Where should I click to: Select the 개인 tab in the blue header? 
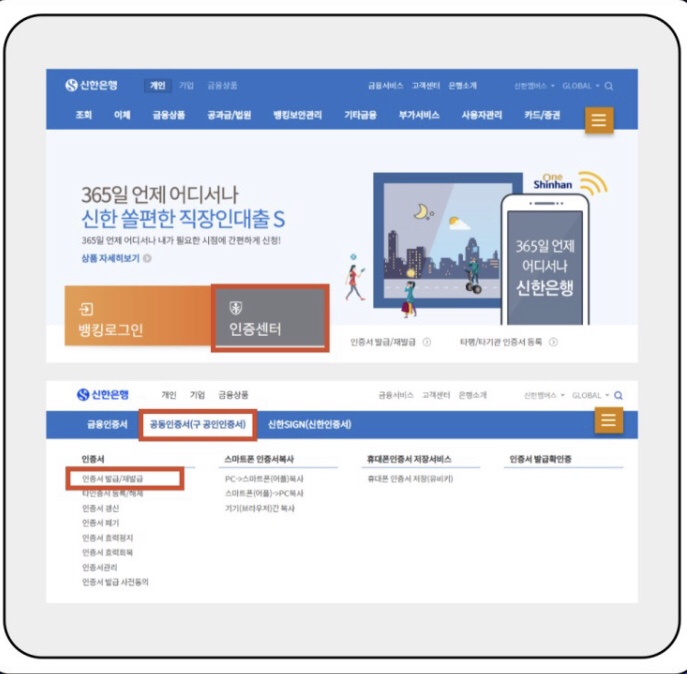[x=158, y=85]
